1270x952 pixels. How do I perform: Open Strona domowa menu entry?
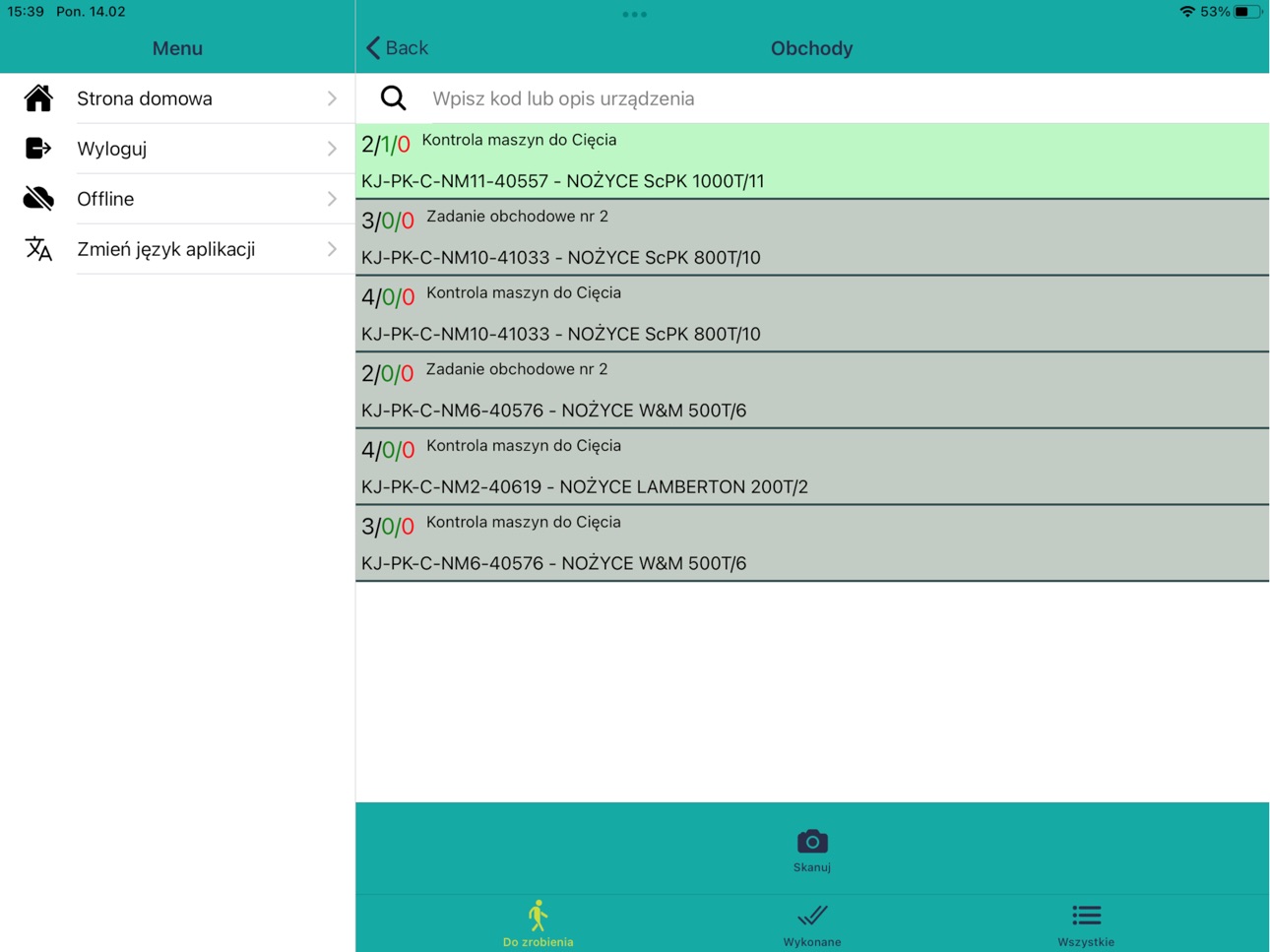[x=177, y=98]
